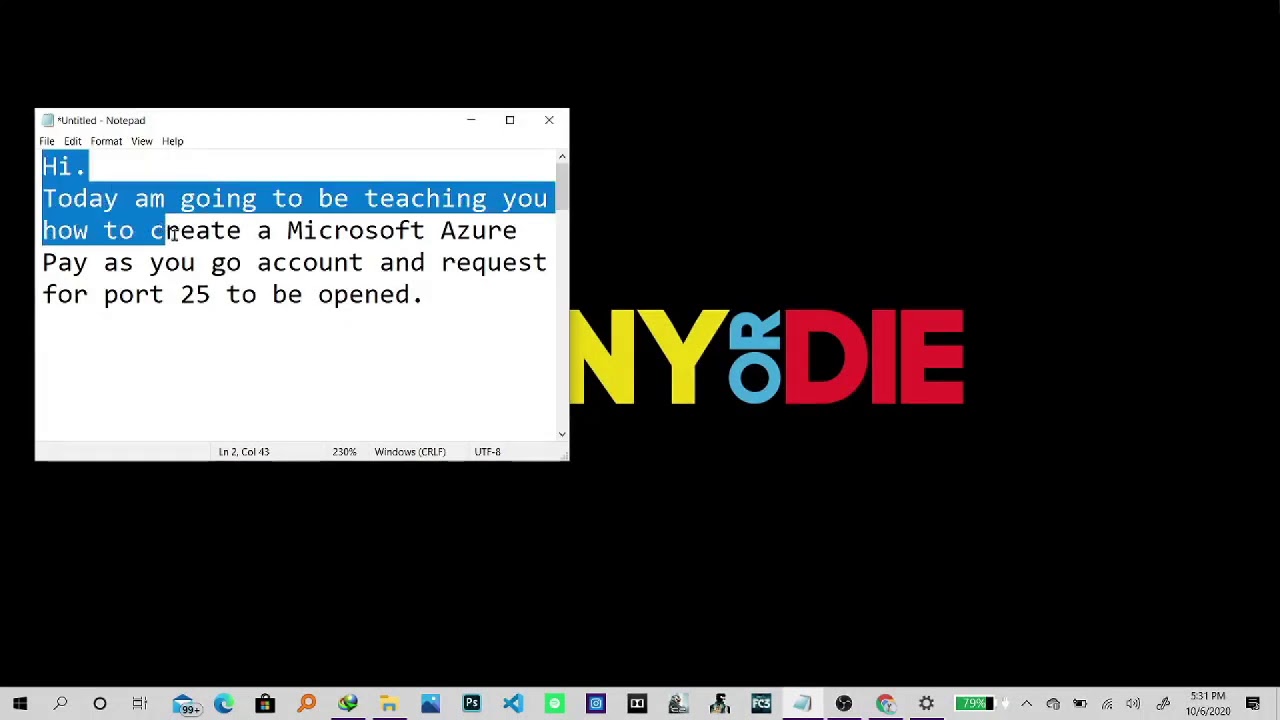Click the vertical scrollbar down arrow in Notepad
This screenshot has height=720, width=1280.
(562, 434)
